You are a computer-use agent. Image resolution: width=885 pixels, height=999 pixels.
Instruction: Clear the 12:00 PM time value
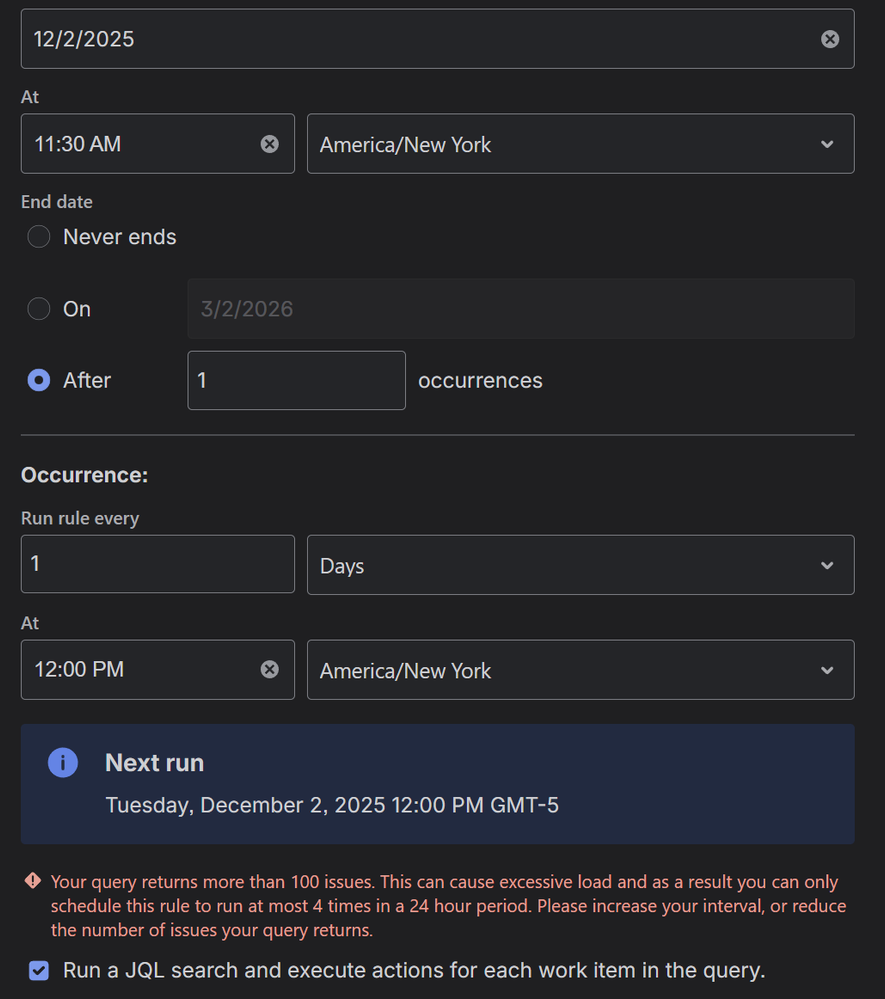point(269,669)
